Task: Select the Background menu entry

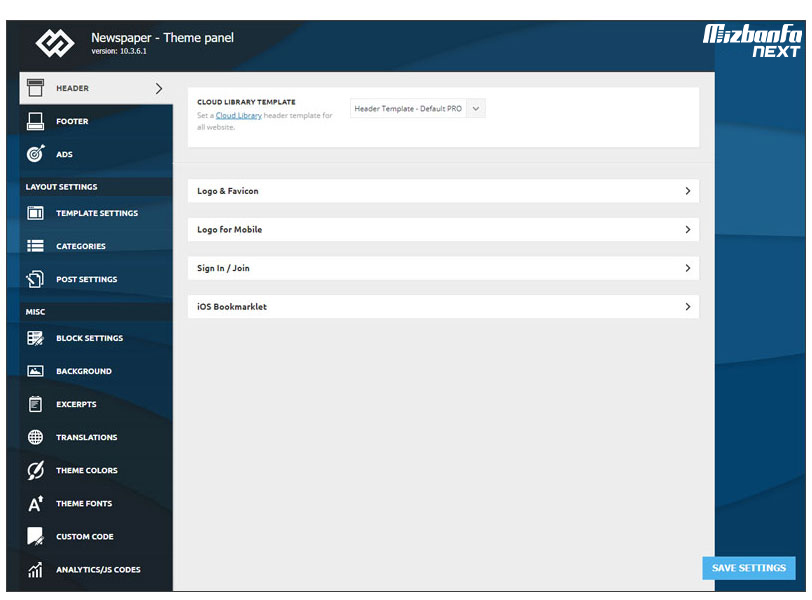Action: click(x=96, y=371)
